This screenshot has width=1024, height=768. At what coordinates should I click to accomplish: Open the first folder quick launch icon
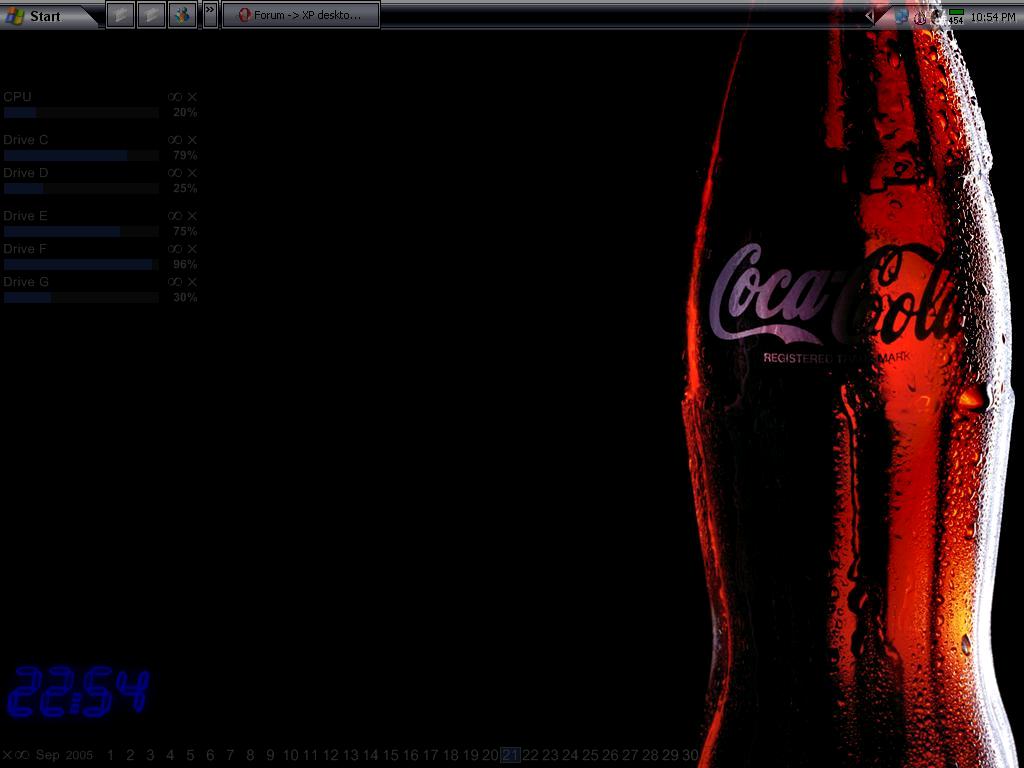(x=120, y=15)
